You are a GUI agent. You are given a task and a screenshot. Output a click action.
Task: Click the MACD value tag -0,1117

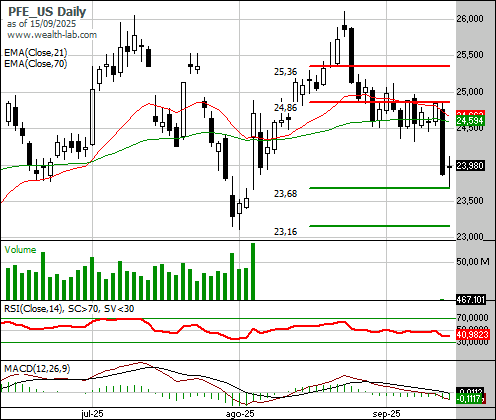tap(469, 398)
